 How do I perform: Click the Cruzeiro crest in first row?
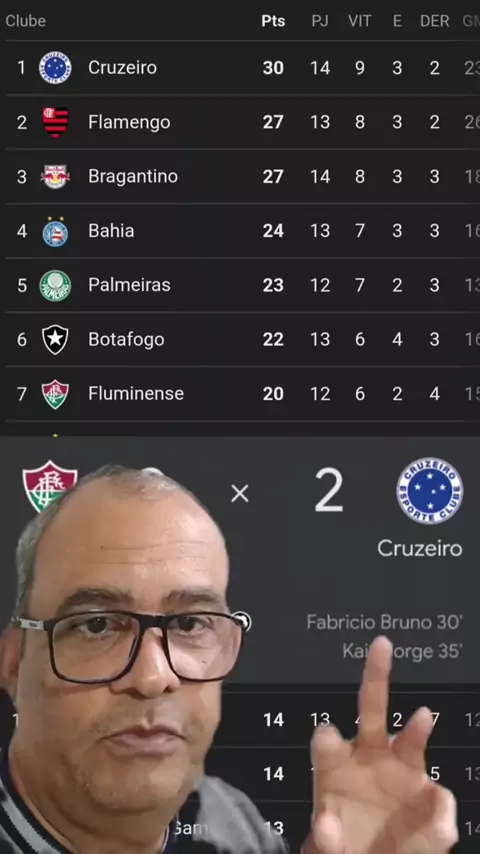55,68
